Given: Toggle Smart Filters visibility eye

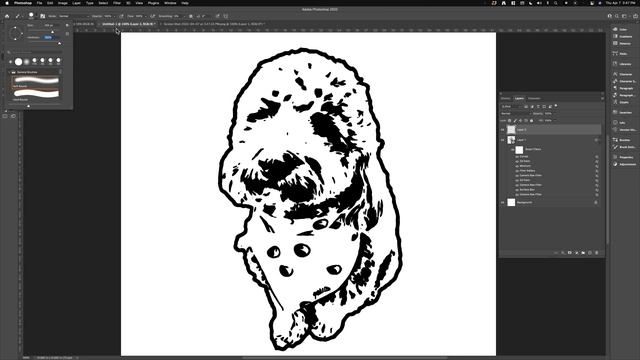Looking at the screenshot, I should pos(512,149).
